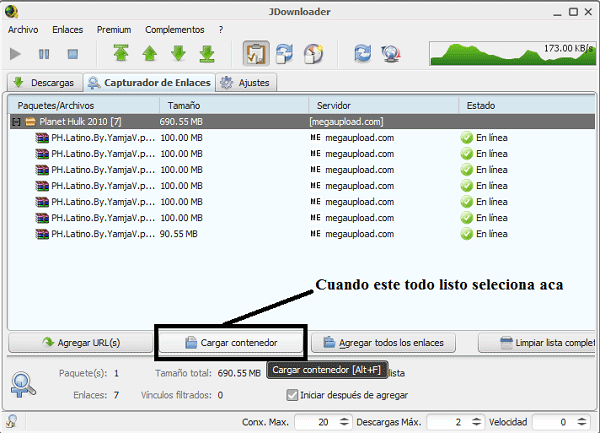600x433 pixels.
Task: Click the Vínculos filtrados value 0
Action: pos(220,395)
